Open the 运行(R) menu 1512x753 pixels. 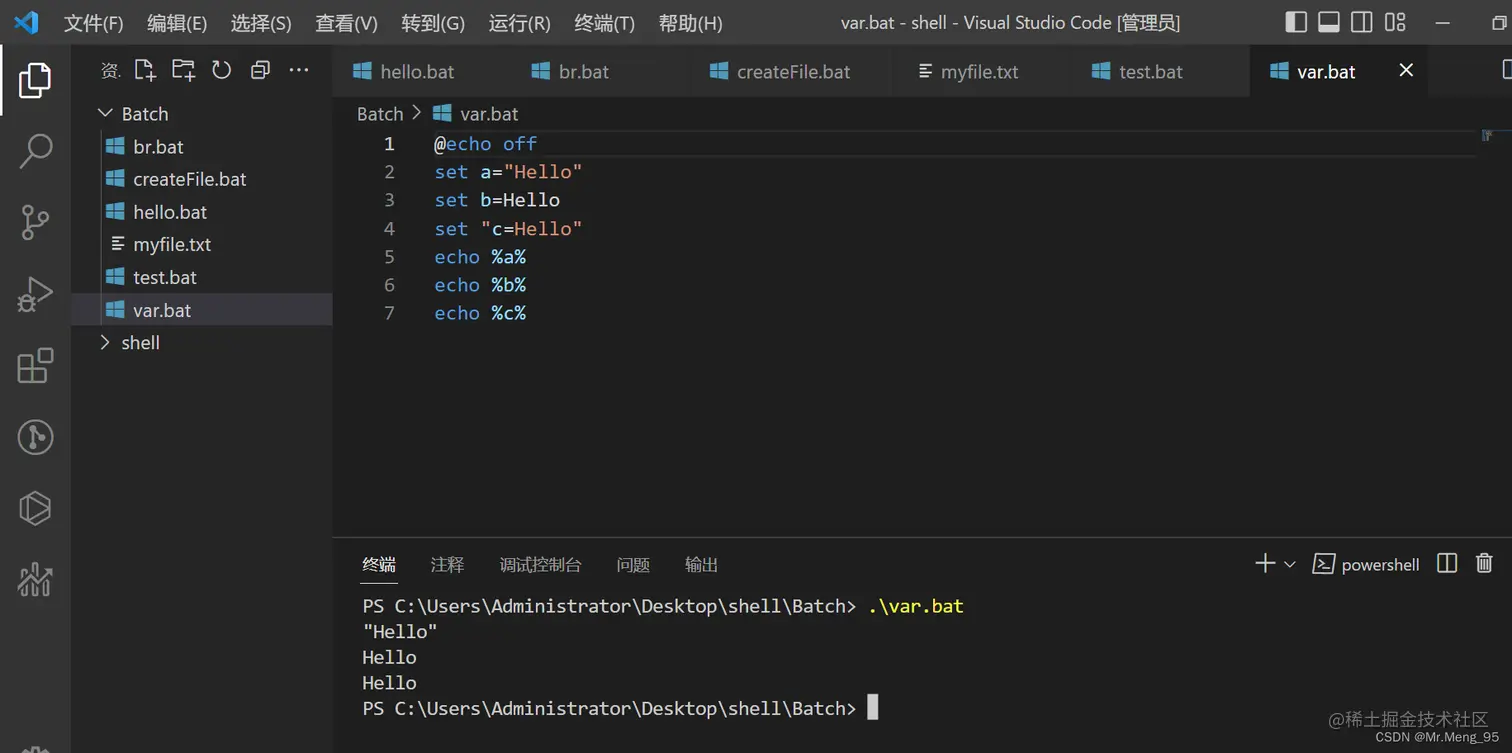click(519, 23)
